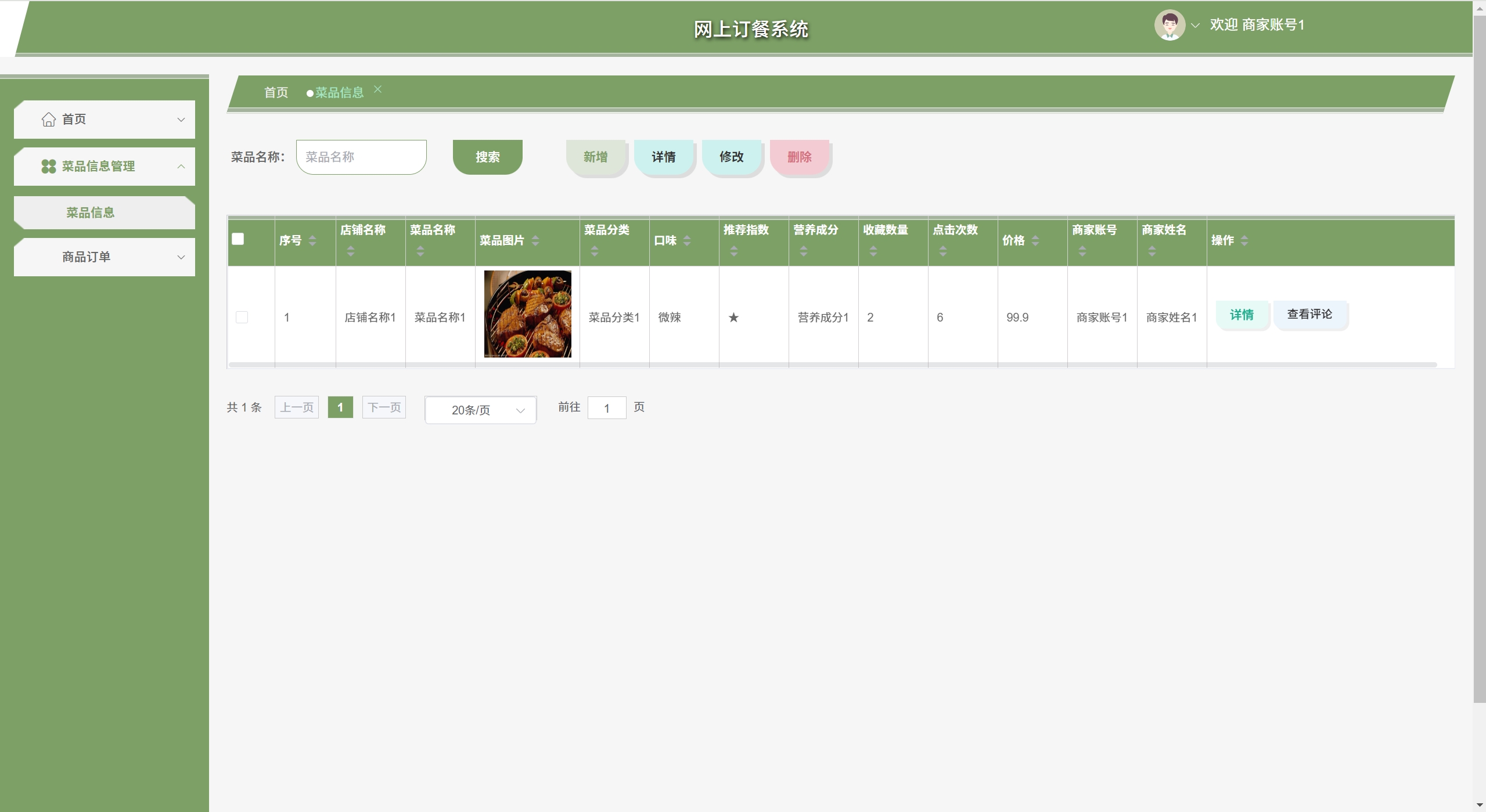This screenshot has height=812, width=1486.
Task: Close the 菜品信息 tab with X
Action: pos(378,89)
